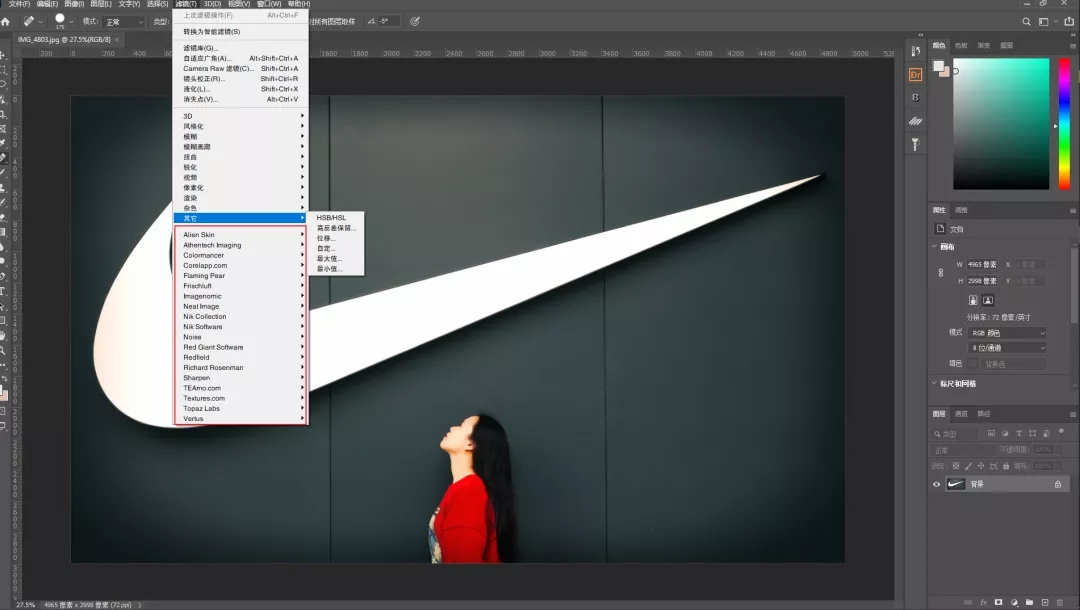The height and width of the screenshot is (610, 1080).
Task: Close the IMG_4803.jpg document tab
Action: tap(117, 40)
